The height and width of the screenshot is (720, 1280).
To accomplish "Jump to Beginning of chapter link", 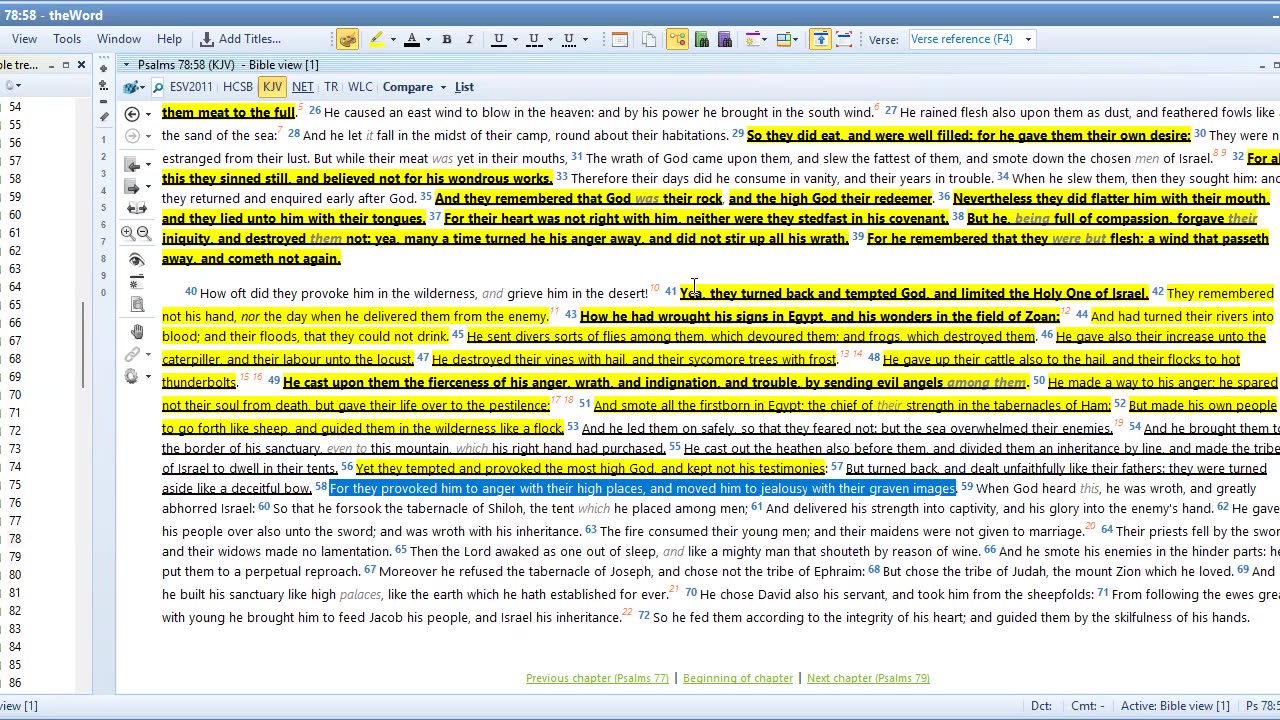I will point(738,678).
